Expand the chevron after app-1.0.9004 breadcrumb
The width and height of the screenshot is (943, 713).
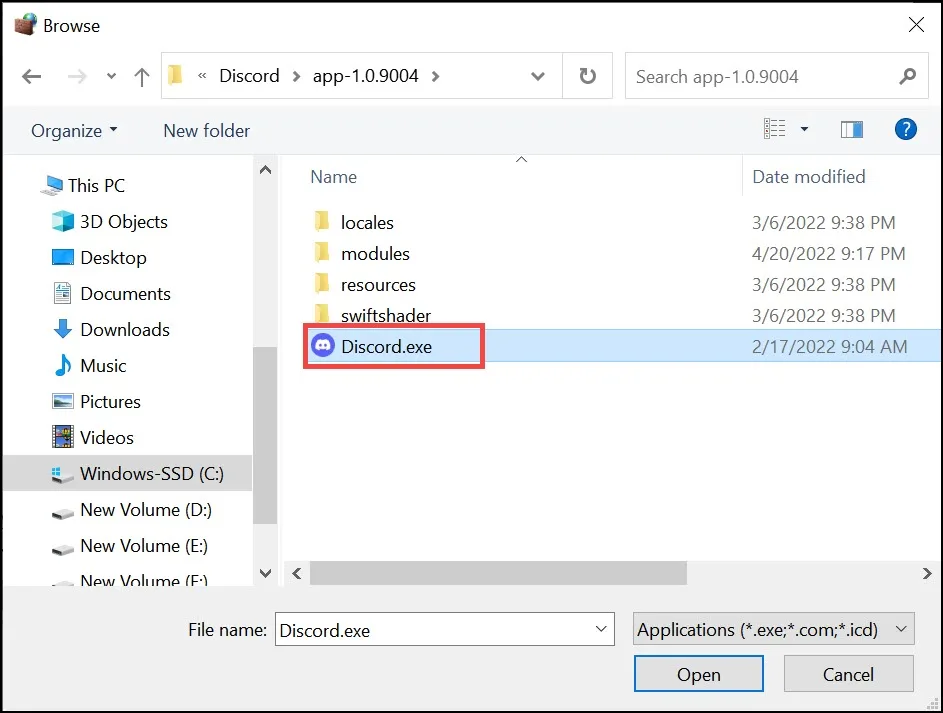click(435, 76)
